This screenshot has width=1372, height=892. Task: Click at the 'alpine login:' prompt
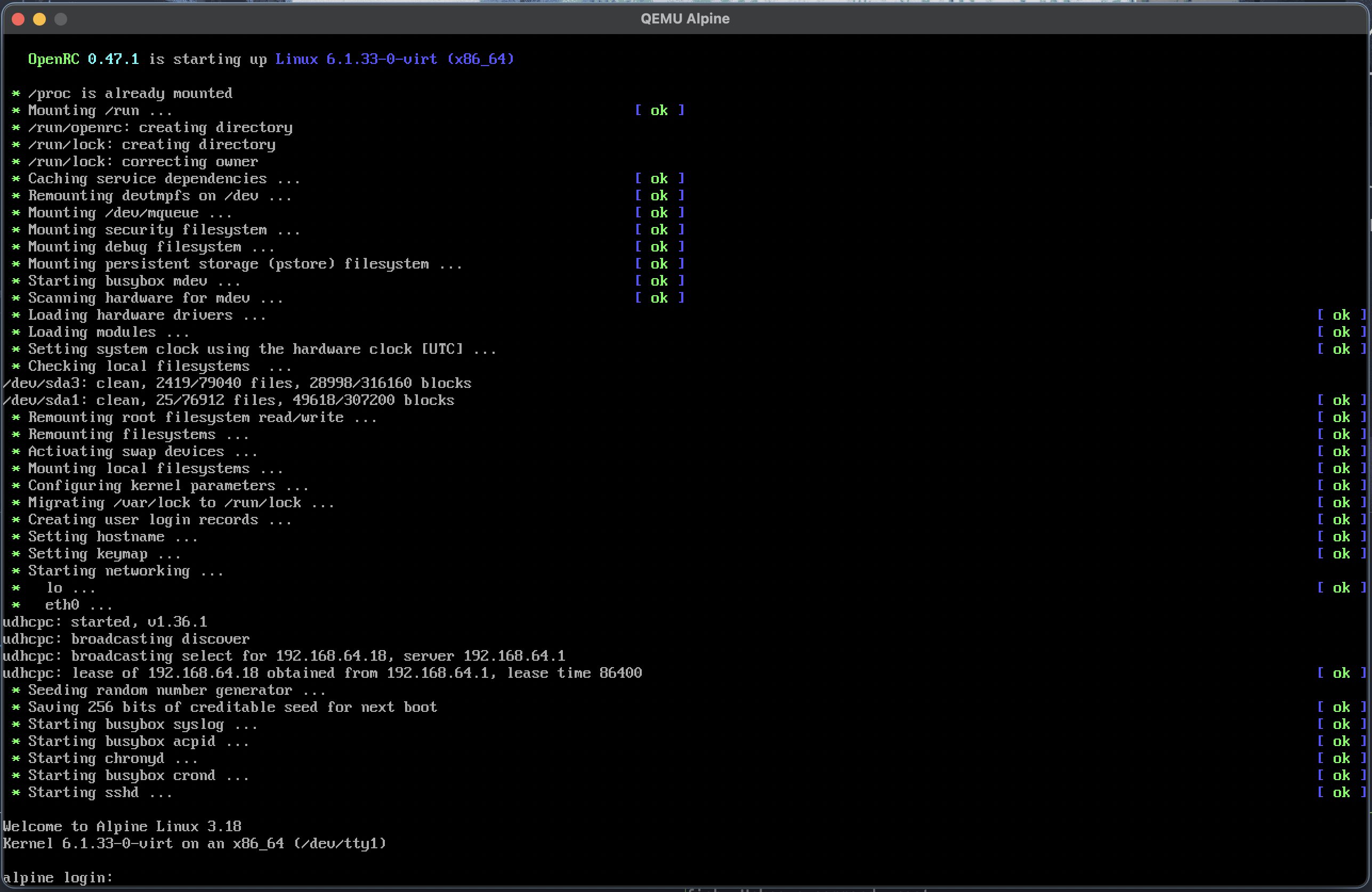pos(58,877)
